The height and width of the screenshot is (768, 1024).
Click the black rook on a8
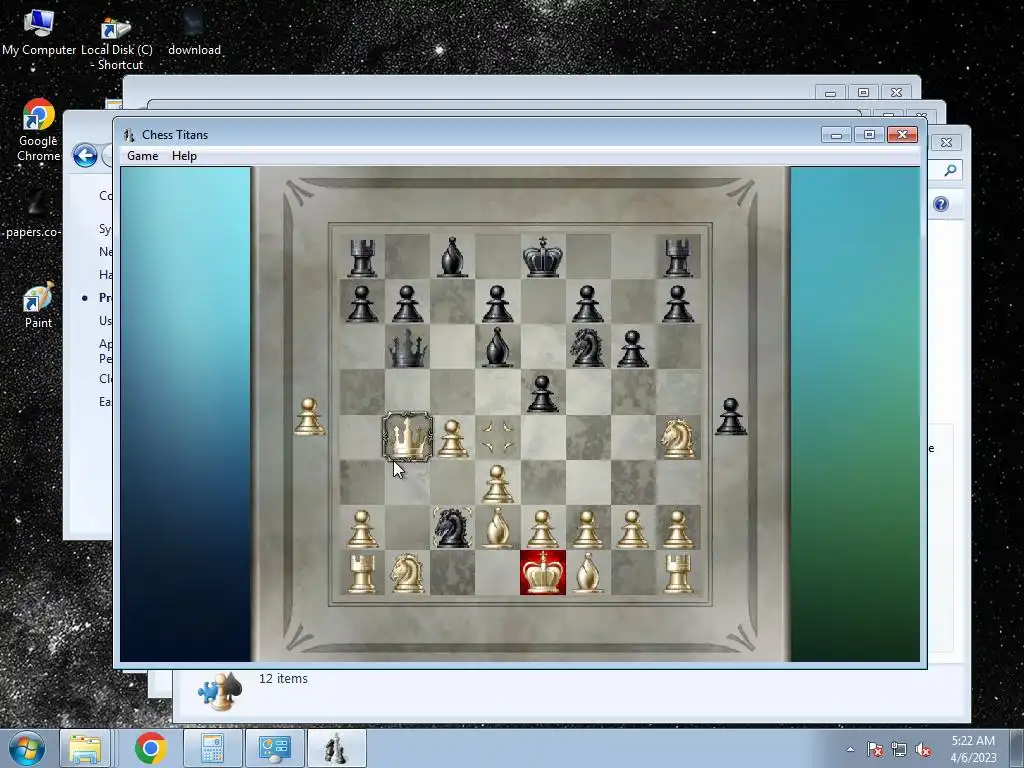click(x=362, y=258)
